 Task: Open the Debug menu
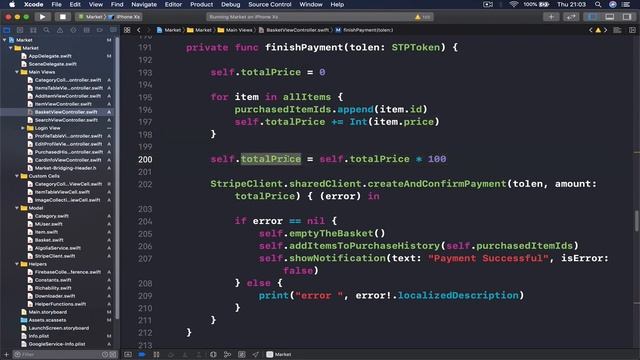(231, 4)
